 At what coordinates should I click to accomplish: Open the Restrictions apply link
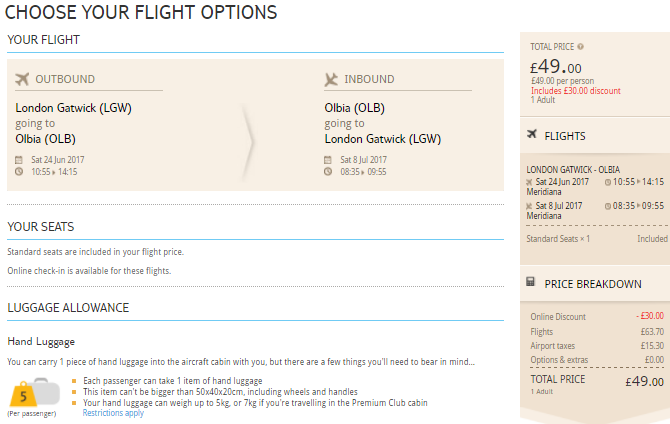pos(113,413)
